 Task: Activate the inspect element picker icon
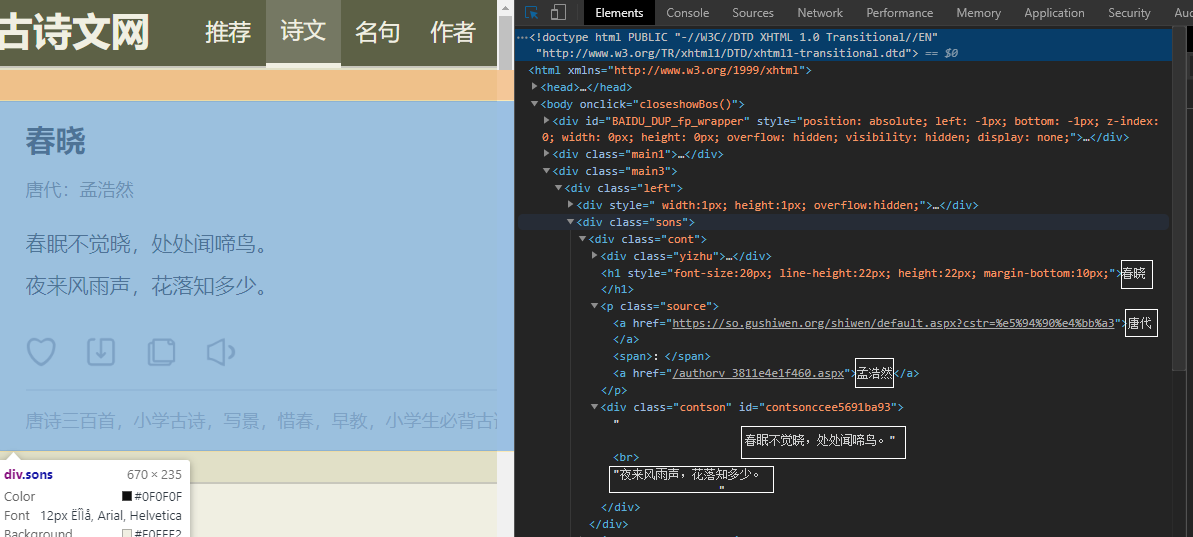(x=532, y=12)
